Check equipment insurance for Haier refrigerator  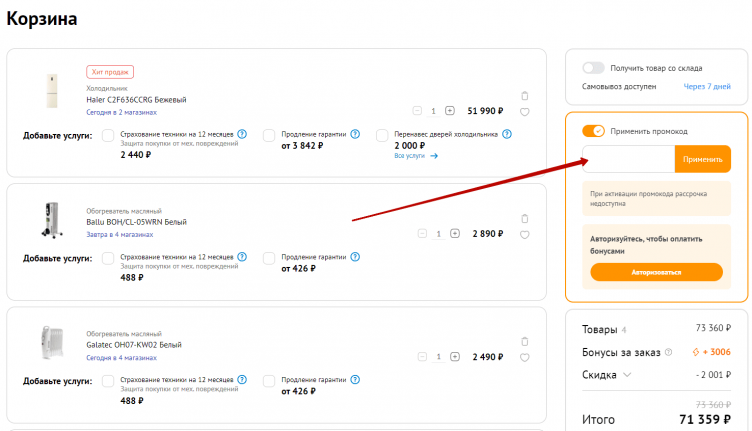click(x=108, y=135)
